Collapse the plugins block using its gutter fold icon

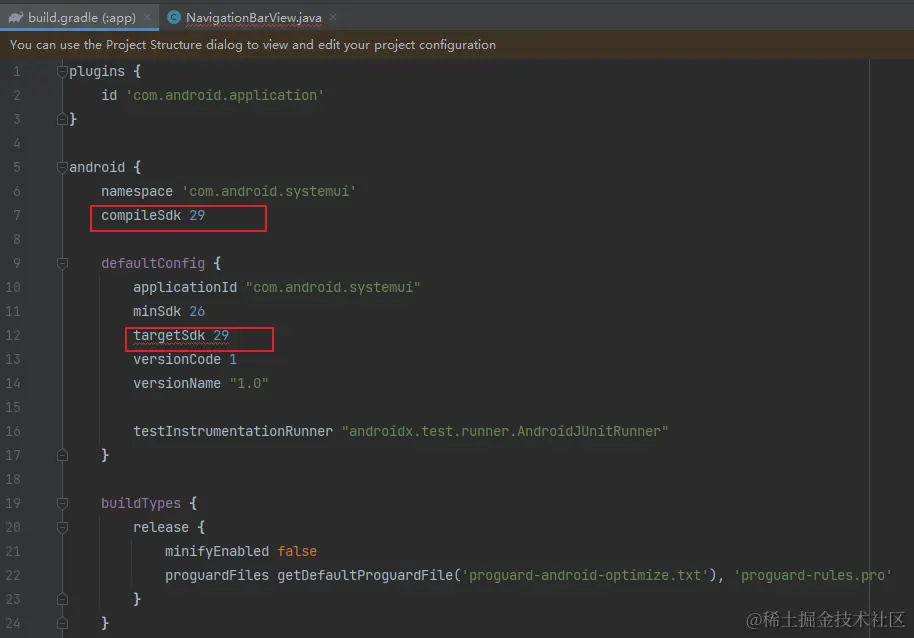tap(61, 71)
